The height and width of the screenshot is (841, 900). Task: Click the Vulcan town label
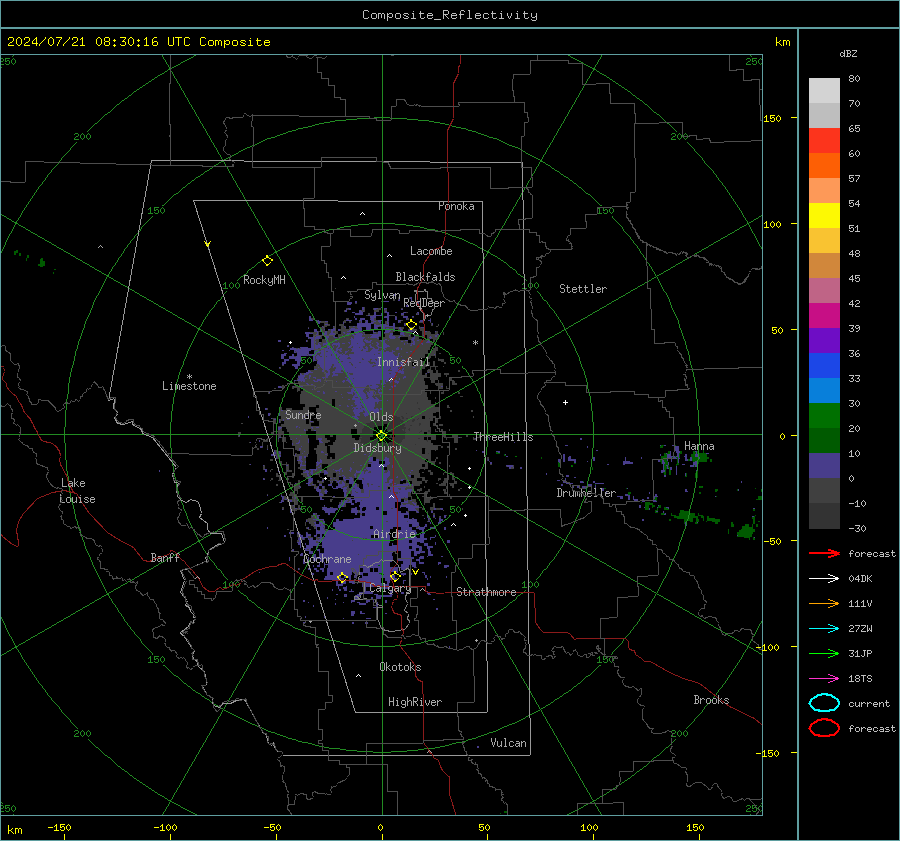coord(508,743)
